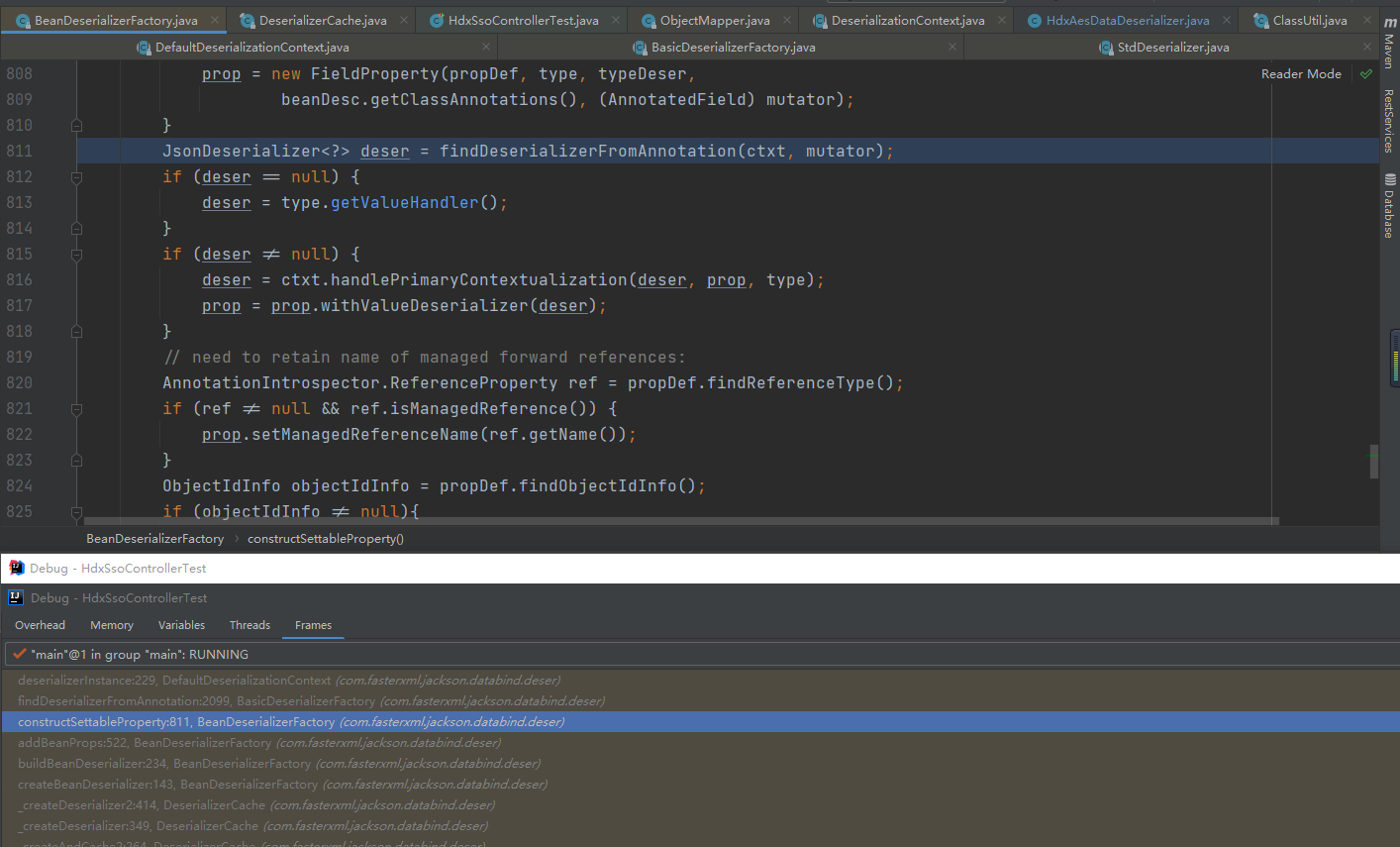The height and width of the screenshot is (847, 1400).
Task: Close the BeanDeserializerFactory.java tab
Action: pyautogui.click(x=215, y=20)
